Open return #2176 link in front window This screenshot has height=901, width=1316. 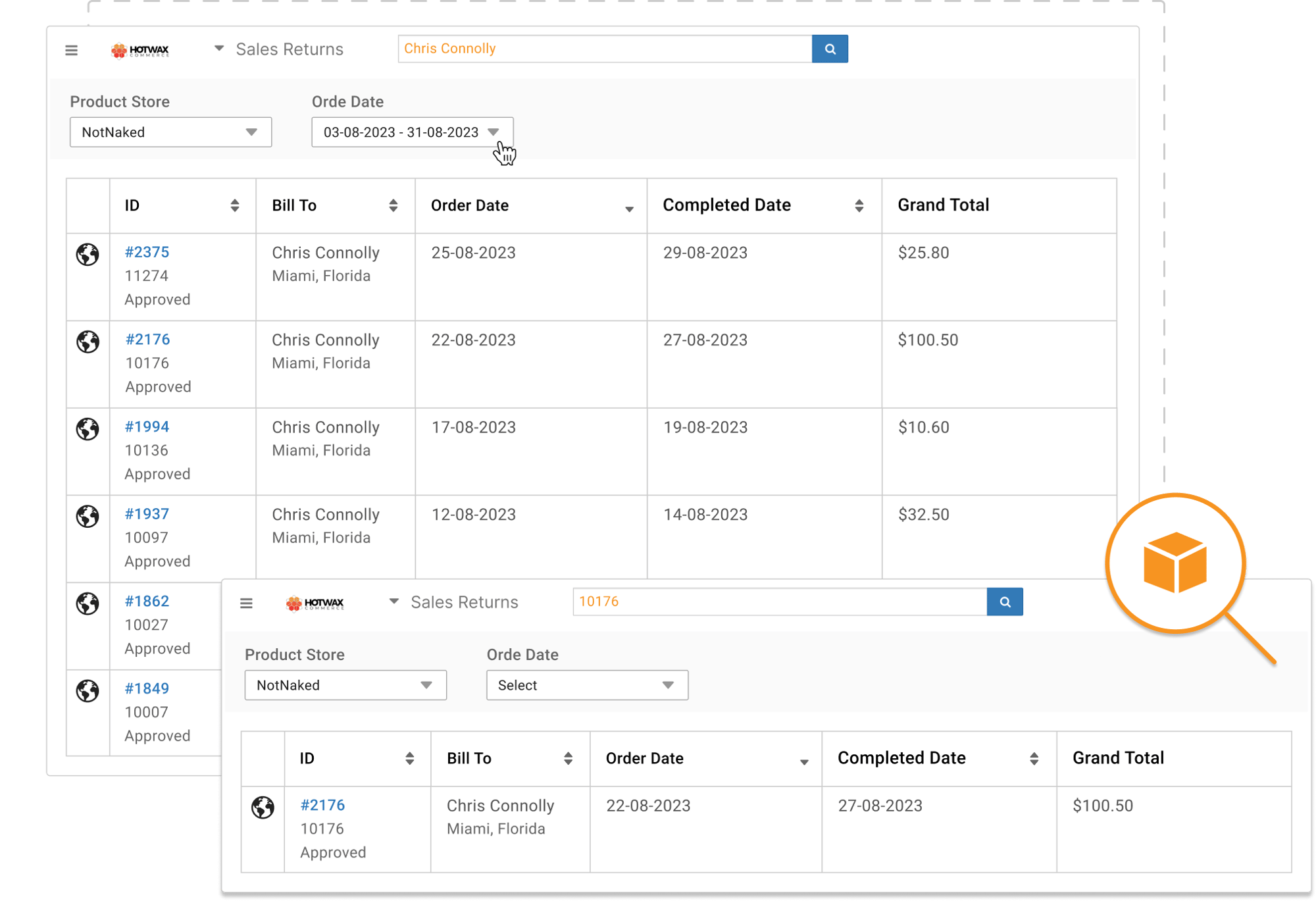coord(322,805)
